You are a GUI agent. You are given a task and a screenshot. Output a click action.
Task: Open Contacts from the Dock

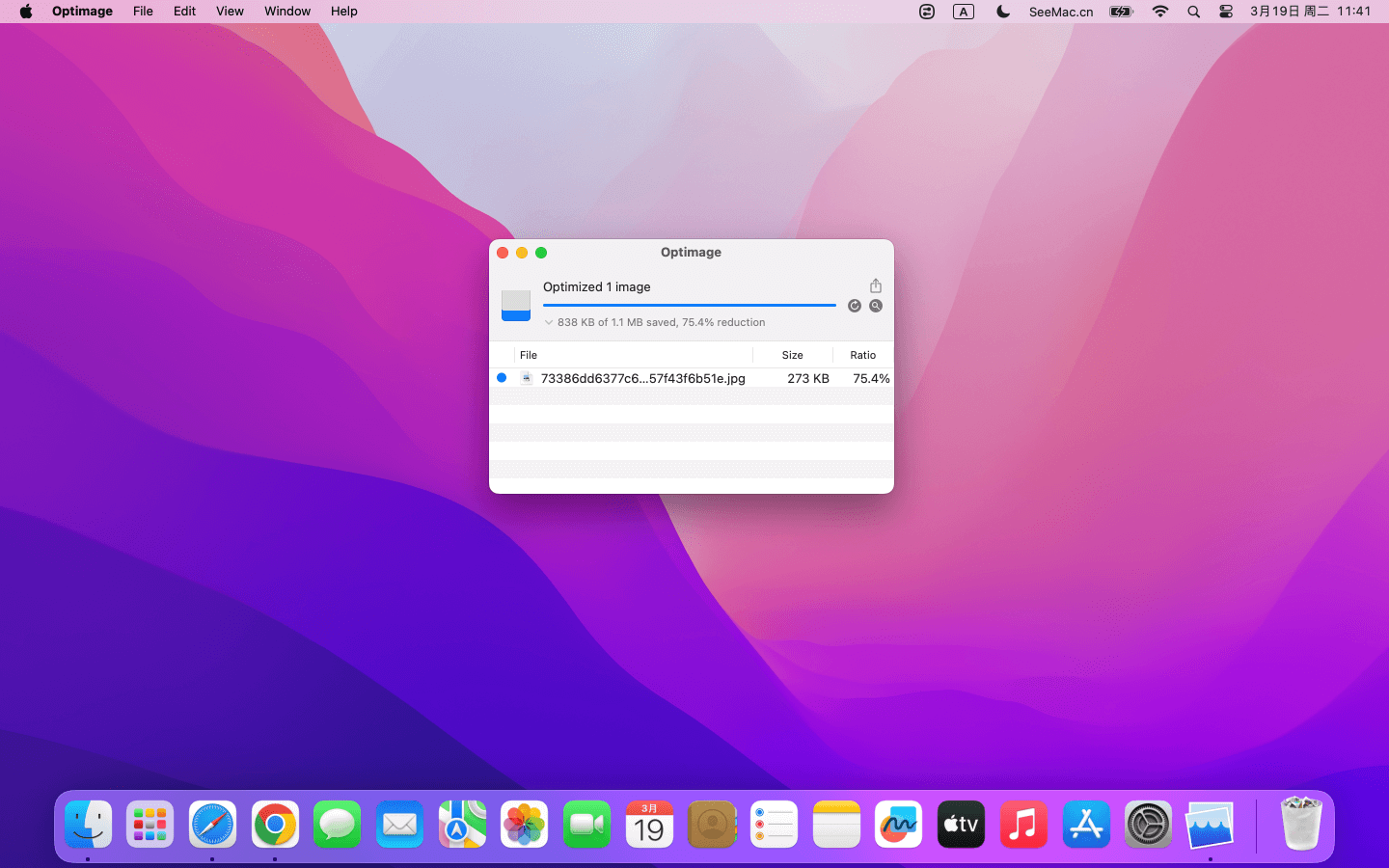click(x=712, y=825)
